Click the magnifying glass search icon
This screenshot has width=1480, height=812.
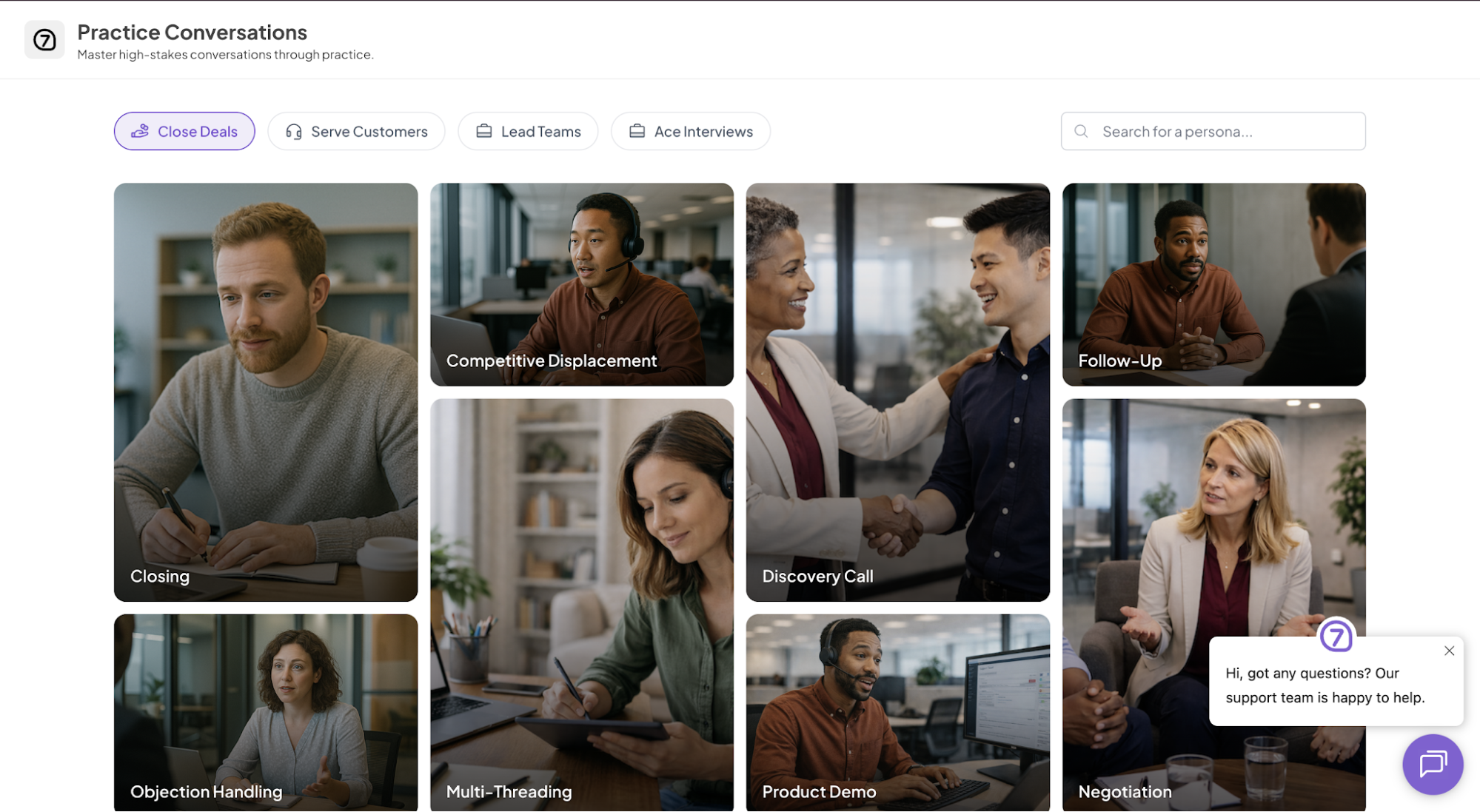(1081, 131)
